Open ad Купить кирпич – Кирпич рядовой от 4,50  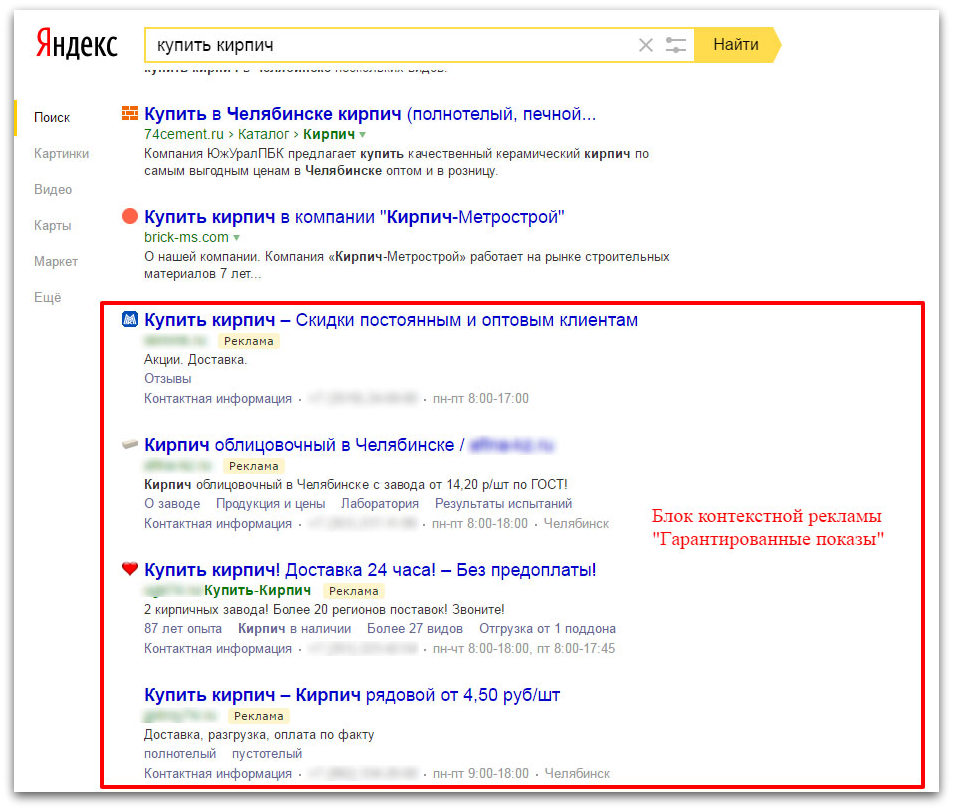click(x=352, y=695)
